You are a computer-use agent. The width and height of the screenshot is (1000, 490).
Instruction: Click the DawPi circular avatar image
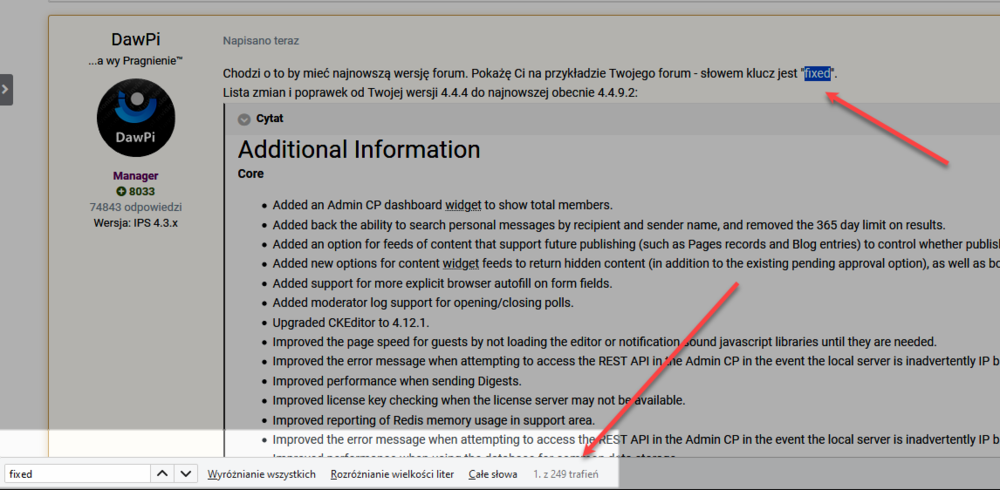[x=136, y=118]
